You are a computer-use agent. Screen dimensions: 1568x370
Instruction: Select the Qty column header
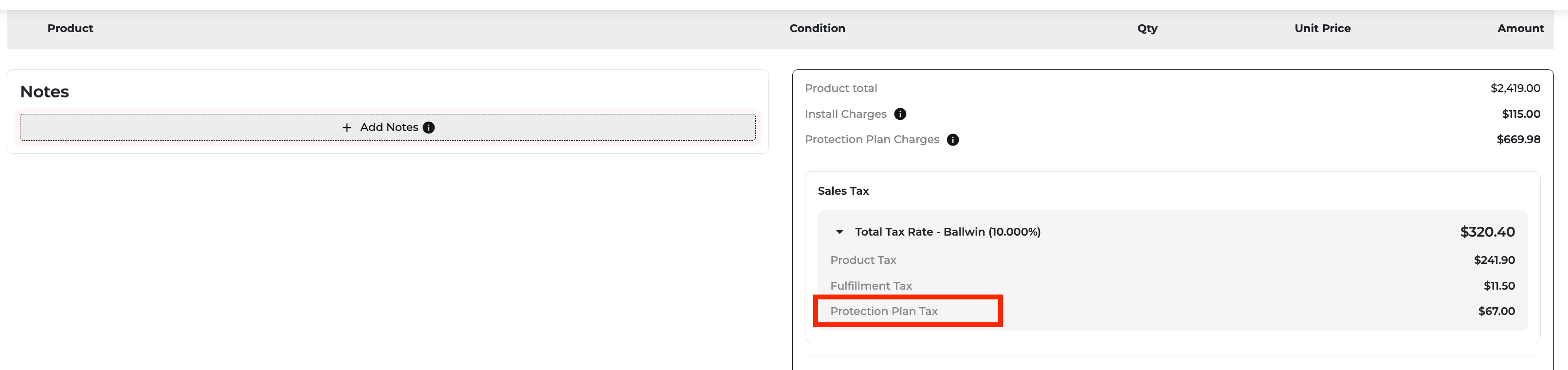tap(1148, 28)
